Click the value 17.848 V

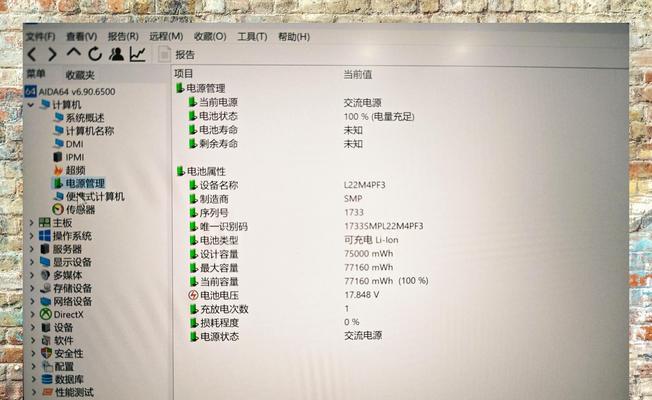362,294
